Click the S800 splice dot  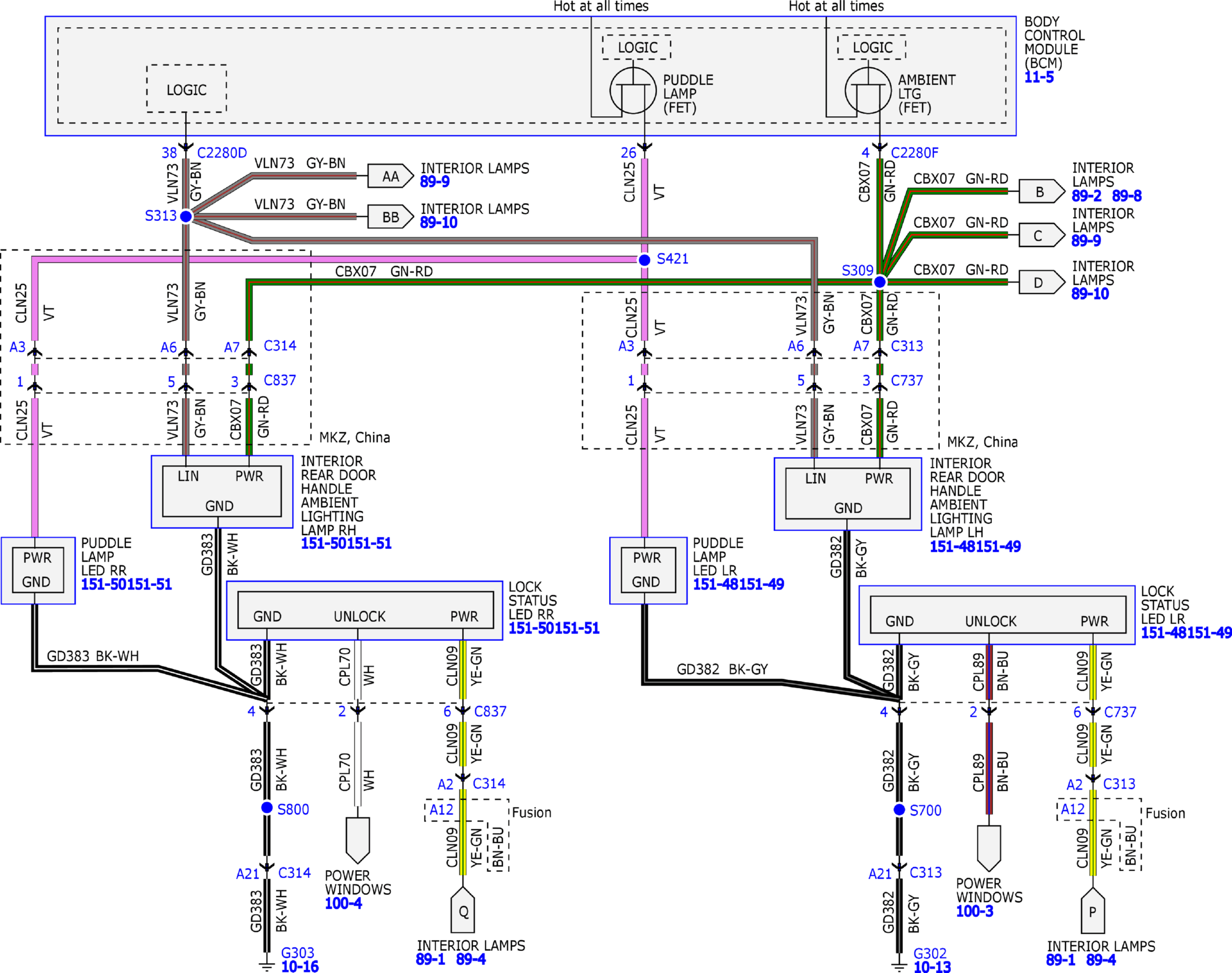pyautogui.click(x=267, y=808)
